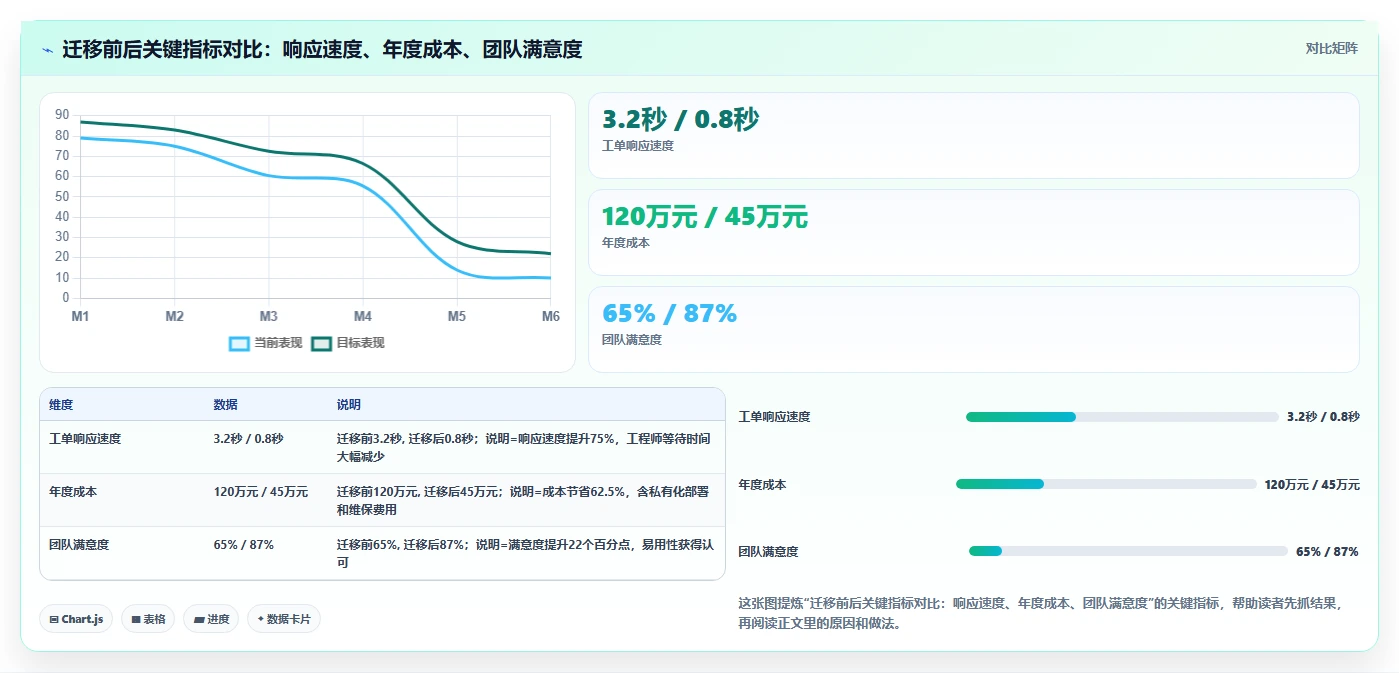Open the 120万元 / 45万元 metric card

click(x=974, y=232)
